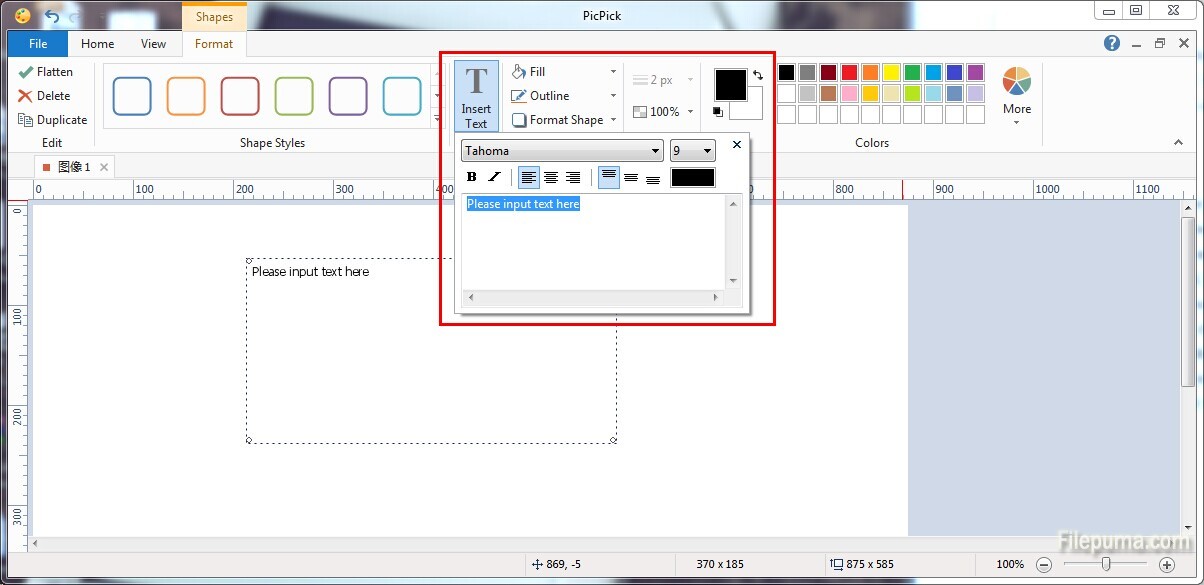The image size is (1204, 585).
Task: Click into the text input area
Action: (x=595, y=245)
